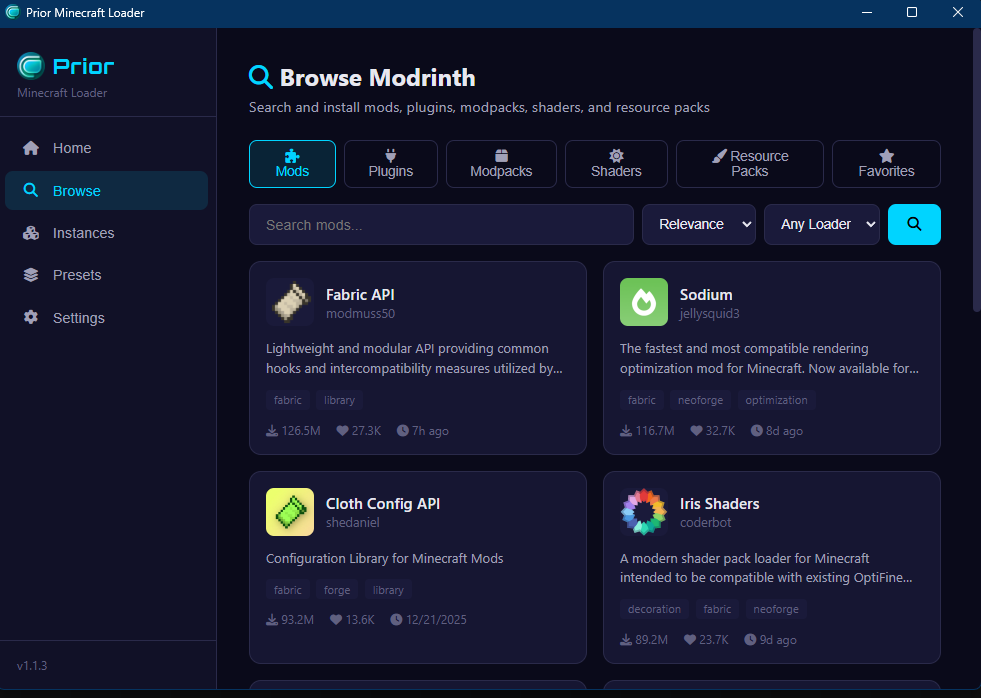Click the Cloth Config API icon
This screenshot has width=981, height=698.
pos(289,511)
